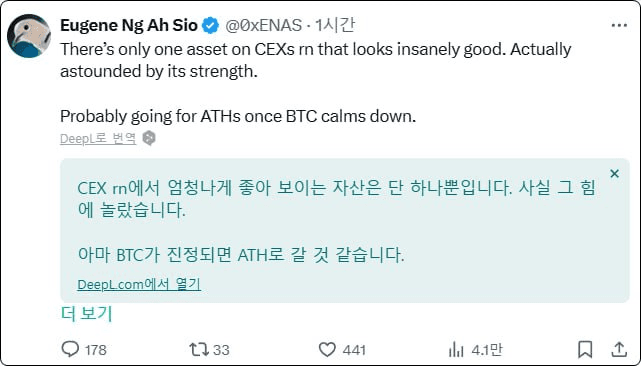Click the Korean translated text in box
641x366 pixels.
[x=336, y=221]
